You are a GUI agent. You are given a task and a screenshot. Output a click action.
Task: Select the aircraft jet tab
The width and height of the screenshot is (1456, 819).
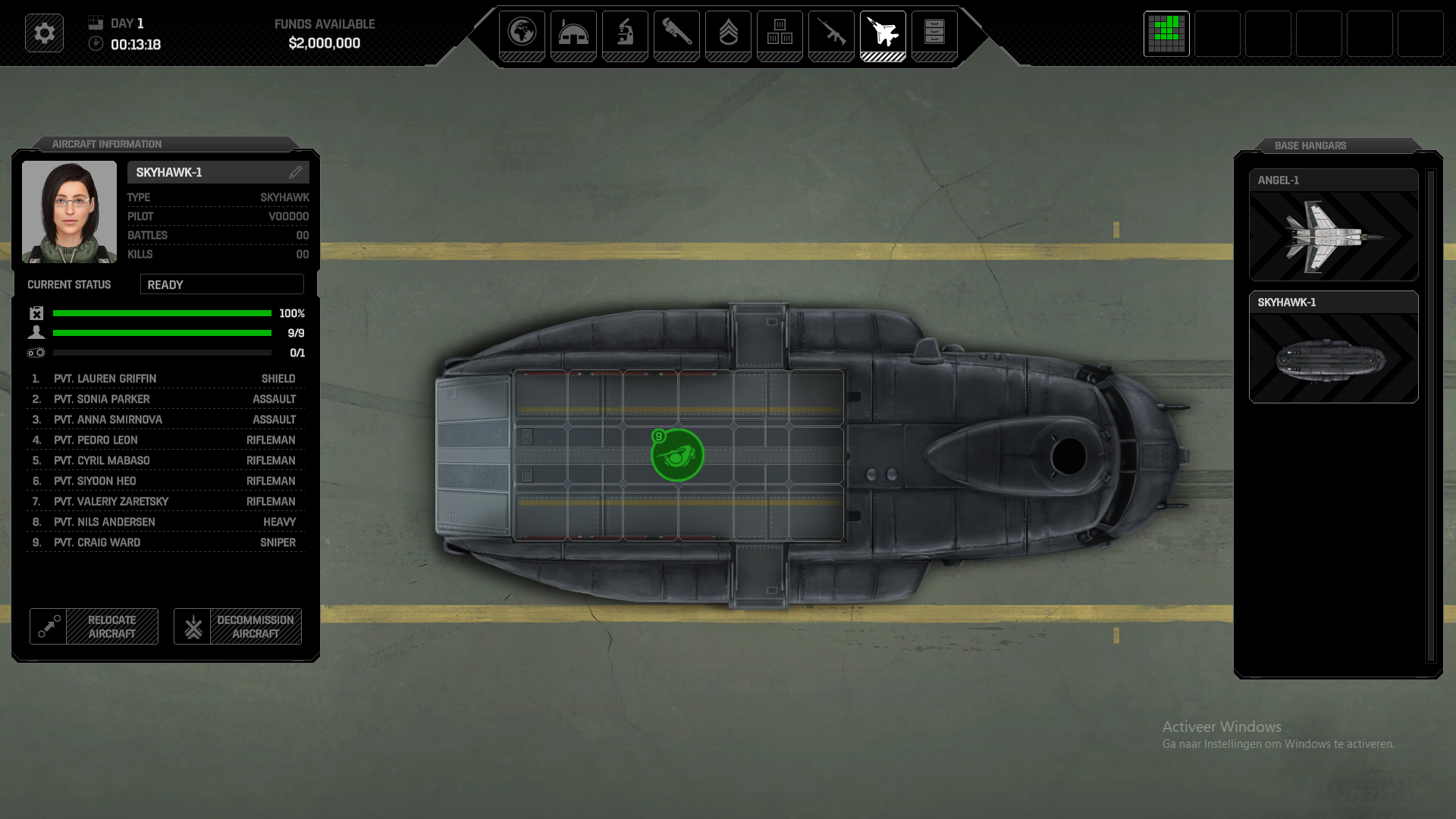click(883, 33)
